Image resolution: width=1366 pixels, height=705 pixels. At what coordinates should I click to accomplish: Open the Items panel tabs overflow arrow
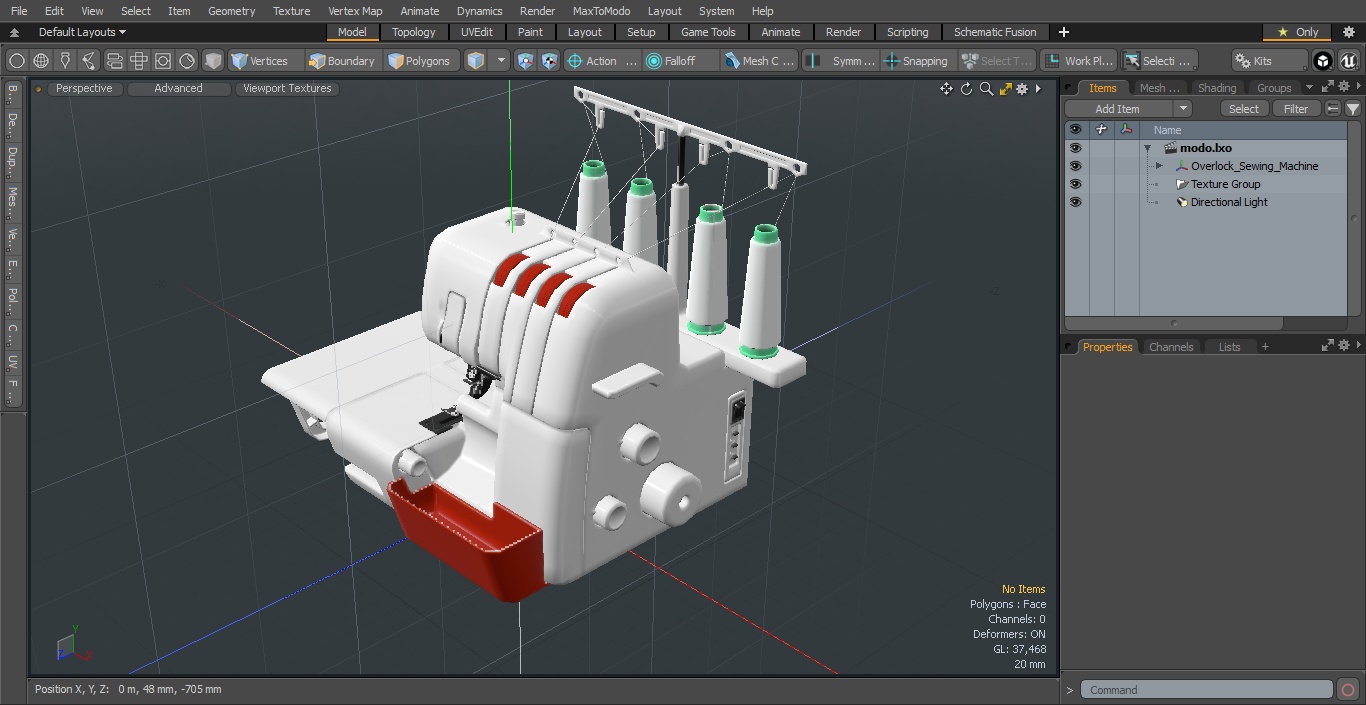click(x=1309, y=88)
